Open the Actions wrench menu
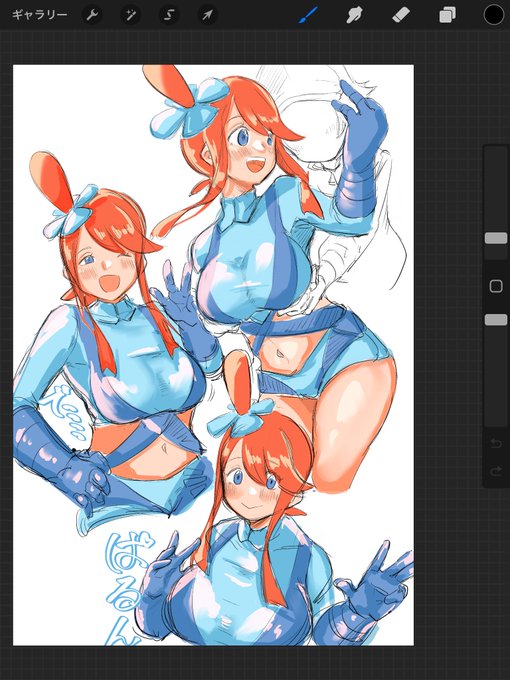 (92, 16)
